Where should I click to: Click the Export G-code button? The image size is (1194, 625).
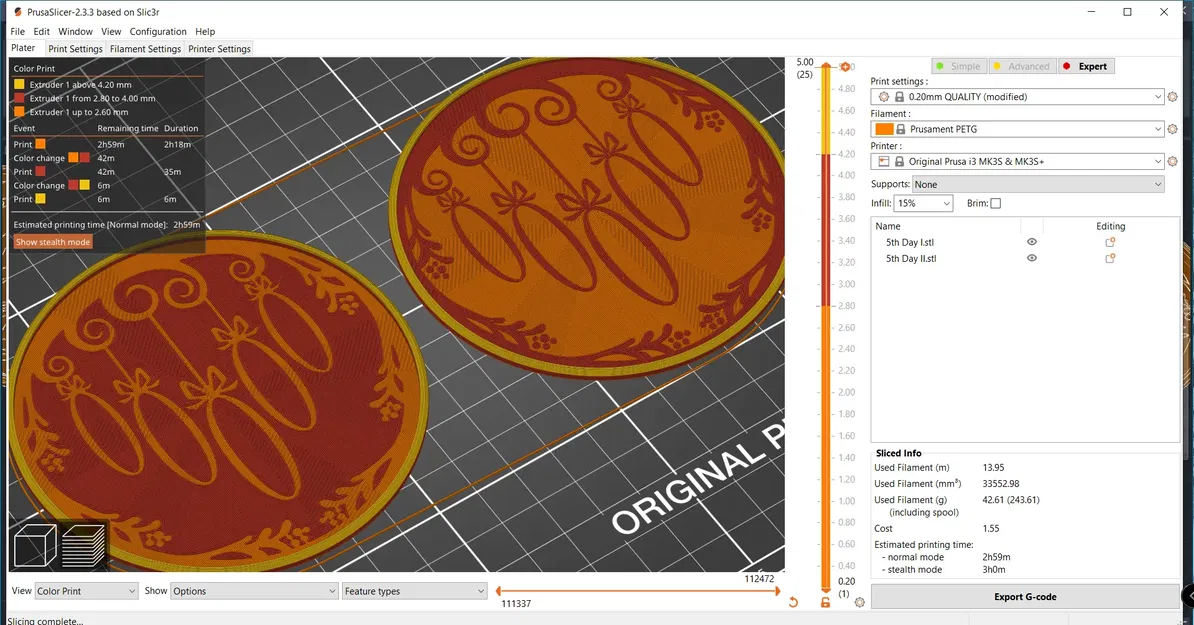coord(1025,597)
